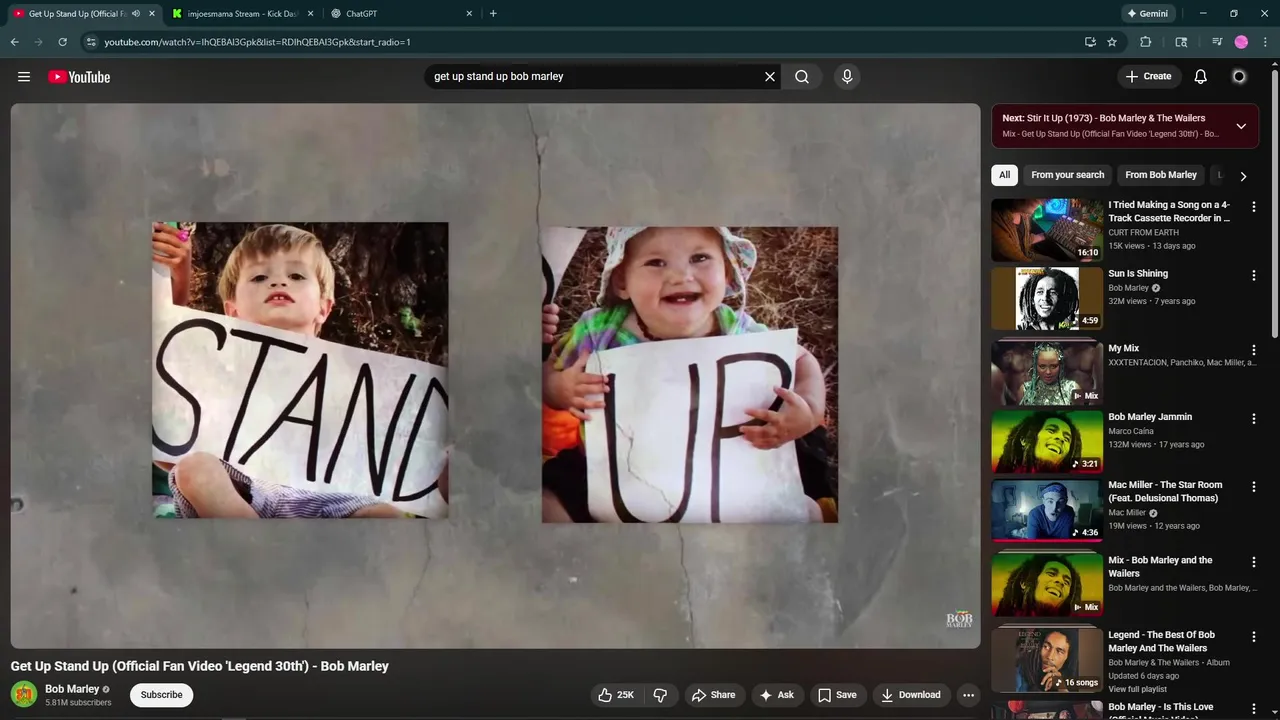This screenshot has height=720, width=1280.
Task: Open YouTube notifications bell
Action: coord(1201,76)
